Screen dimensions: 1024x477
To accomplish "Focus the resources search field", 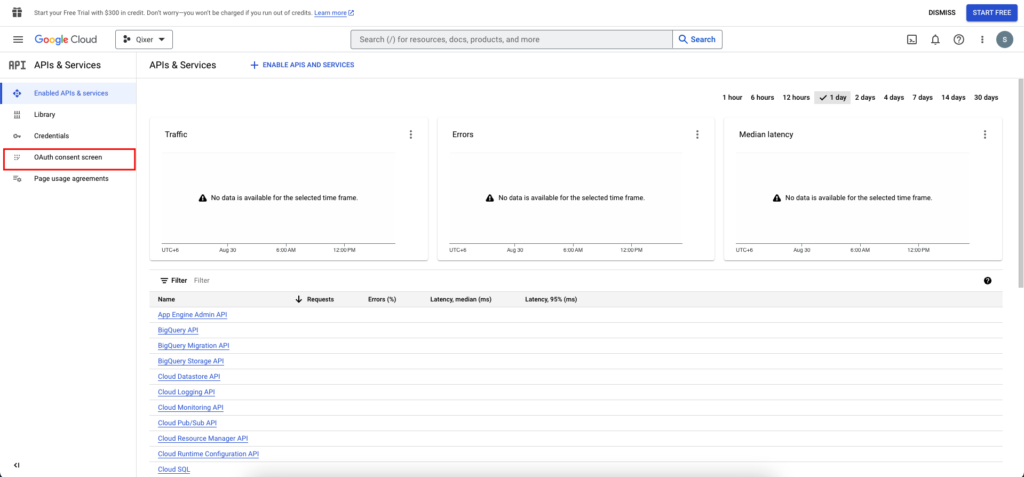I will click(x=511, y=39).
